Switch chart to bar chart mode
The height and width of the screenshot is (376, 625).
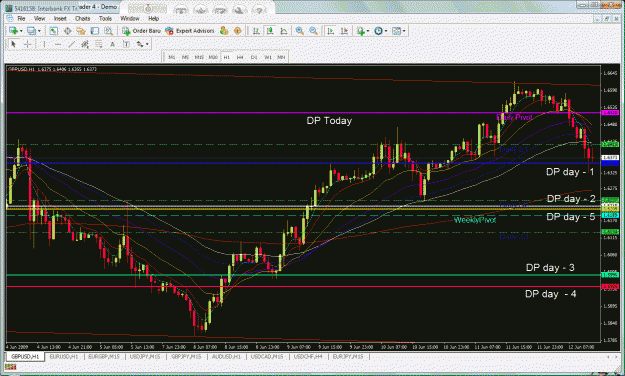click(x=256, y=31)
